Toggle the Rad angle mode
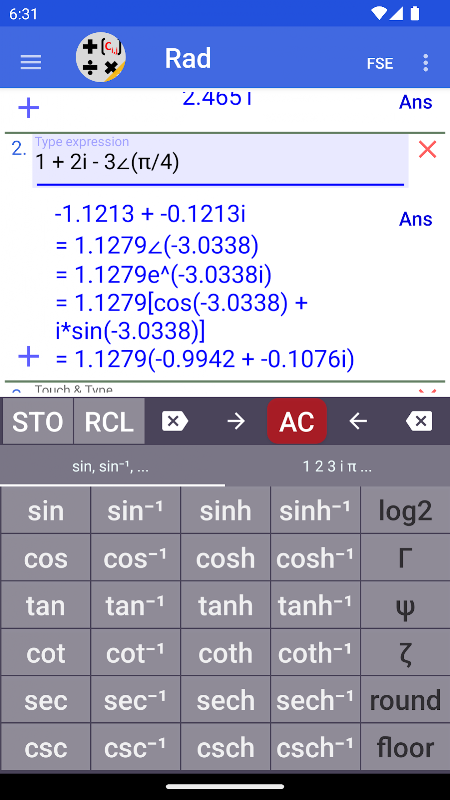This screenshot has width=450, height=800. click(x=188, y=59)
